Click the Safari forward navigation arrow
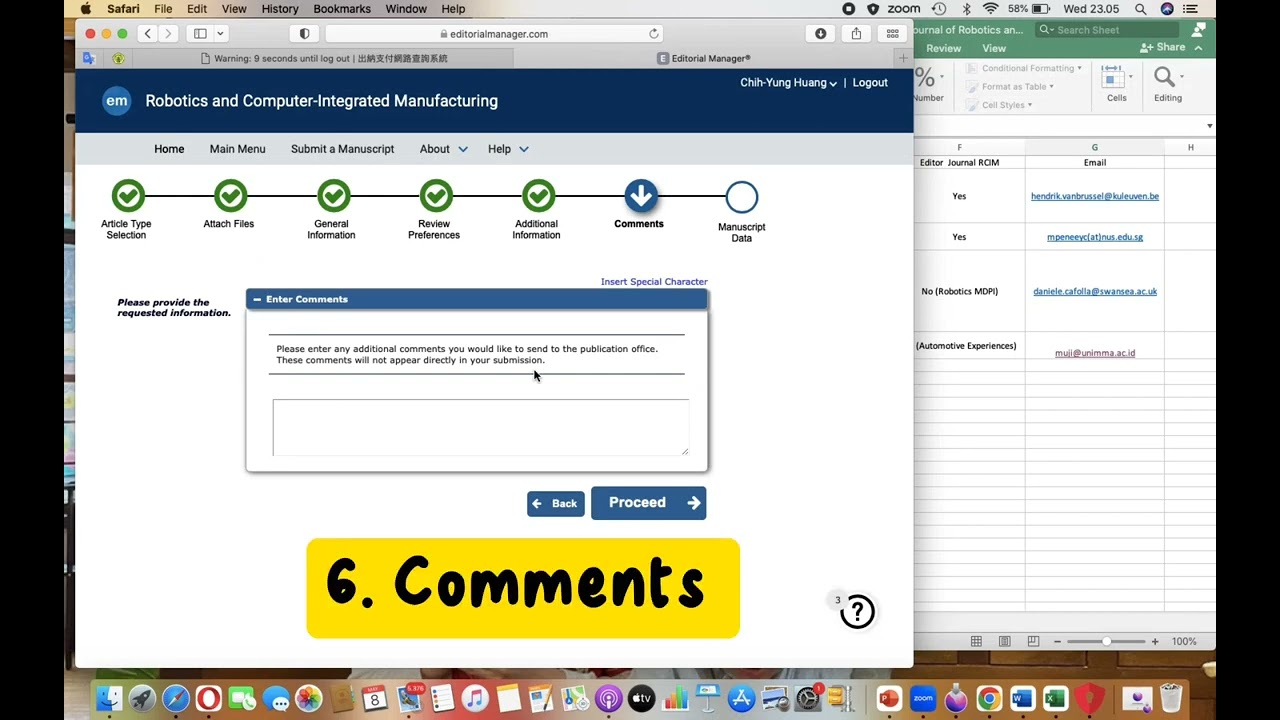Image resolution: width=1280 pixels, height=720 pixels. click(x=168, y=33)
